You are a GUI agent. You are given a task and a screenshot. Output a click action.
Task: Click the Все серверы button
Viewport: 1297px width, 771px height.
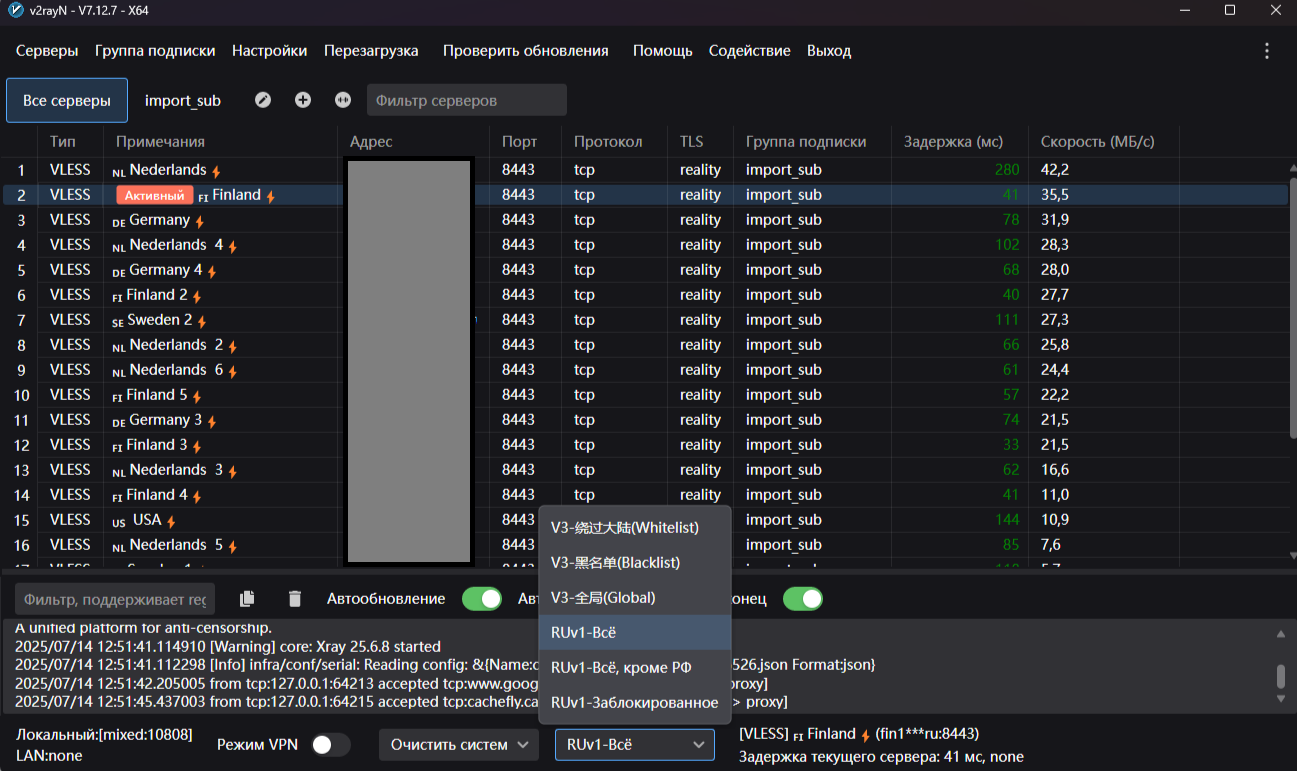pos(67,100)
